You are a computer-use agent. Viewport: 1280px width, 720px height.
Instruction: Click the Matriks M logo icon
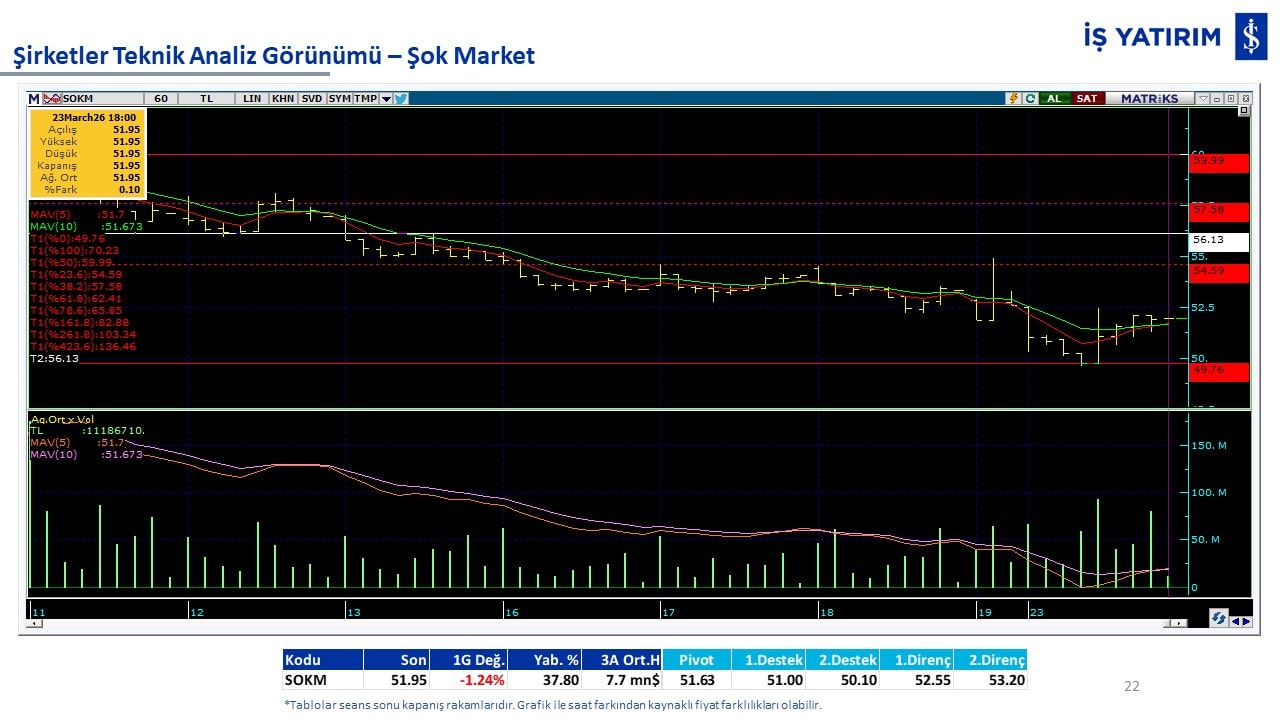(34, 99)
